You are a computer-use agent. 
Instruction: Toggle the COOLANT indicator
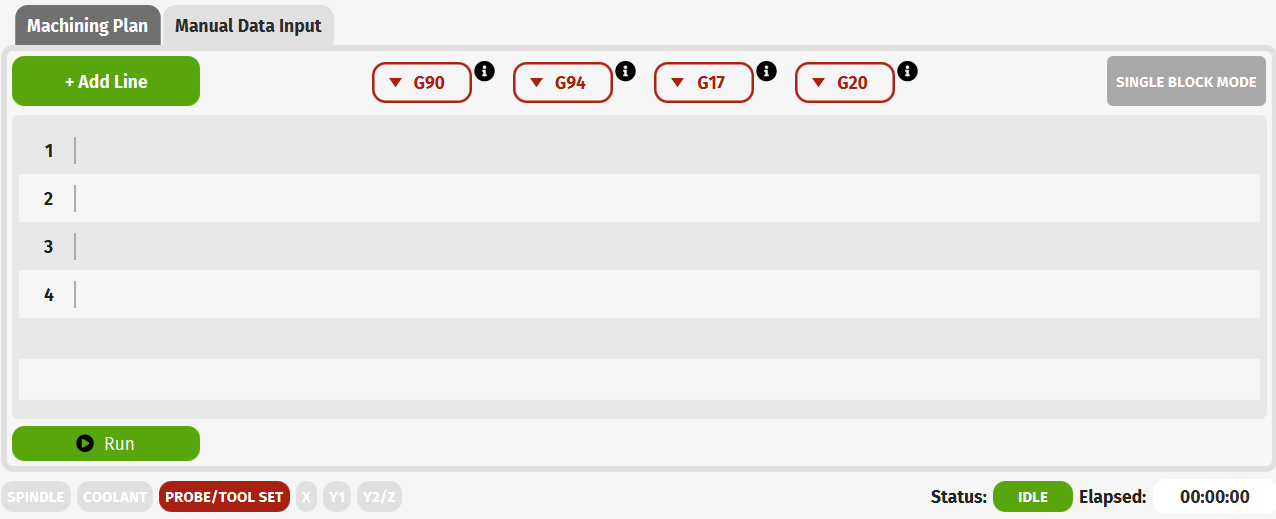(x=115, y=497)
